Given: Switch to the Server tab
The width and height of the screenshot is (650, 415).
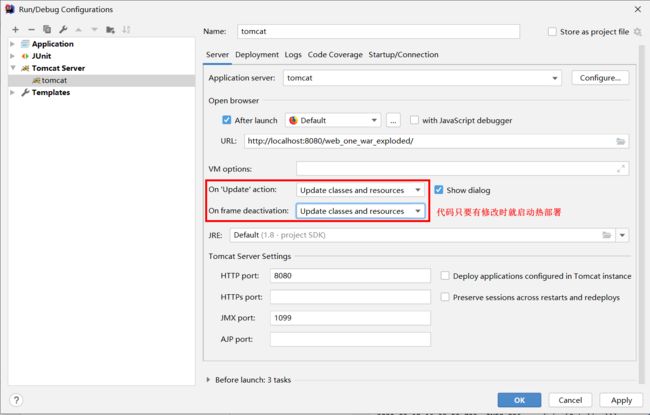Looking at the screenshot, I should [217, 55].
